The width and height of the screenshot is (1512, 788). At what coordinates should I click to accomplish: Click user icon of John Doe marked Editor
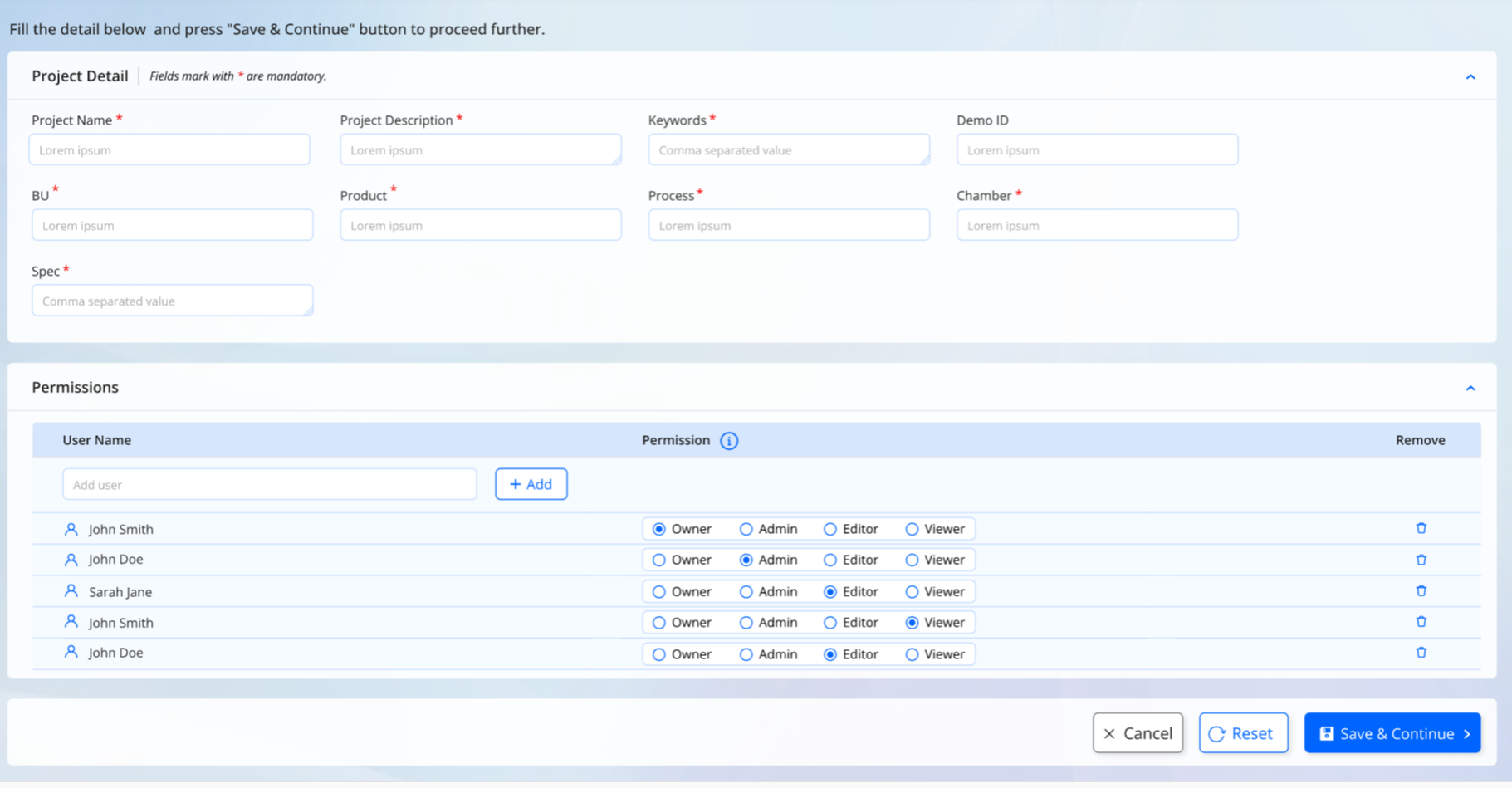tap(71, 653)
